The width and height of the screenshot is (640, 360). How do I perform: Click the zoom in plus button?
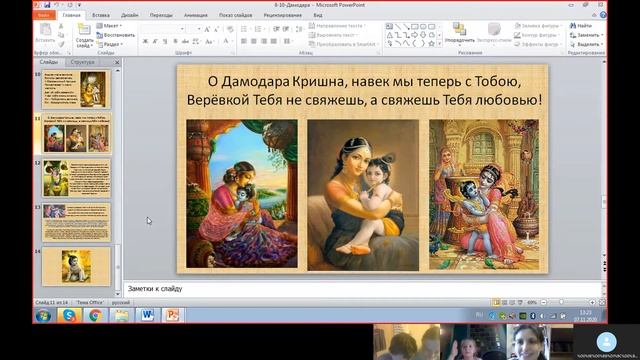(x=592, y=302)
